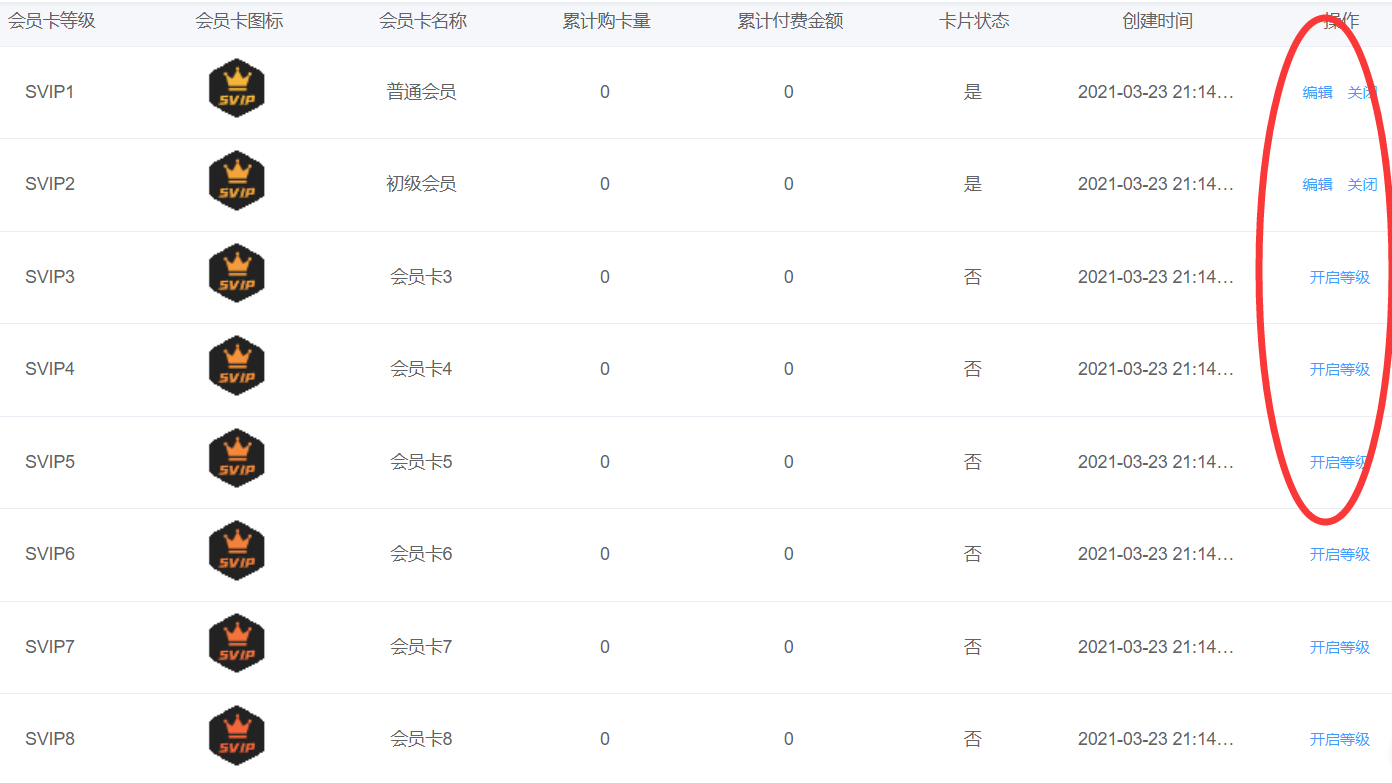The image size is (1392, 783).
Task: Click the creation time of SVIP4
Action: click(x=1156, y=369)
